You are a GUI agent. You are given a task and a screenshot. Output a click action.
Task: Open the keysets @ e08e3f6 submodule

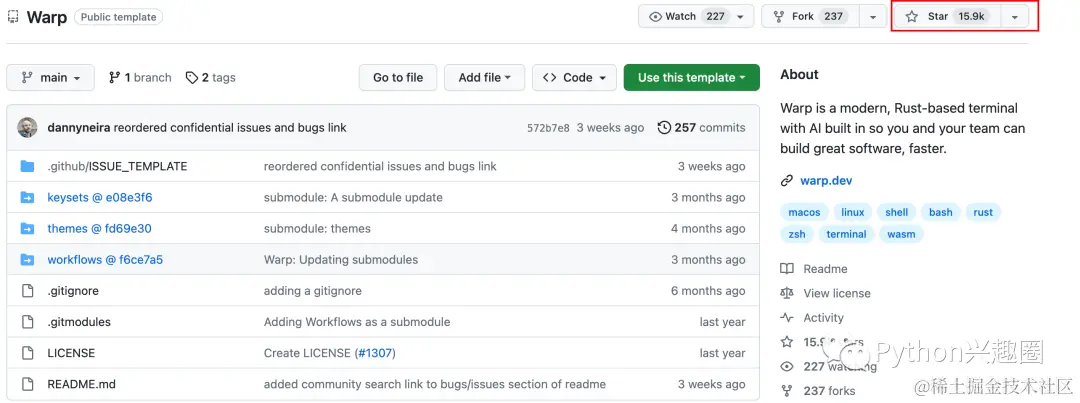click(x=100, y=198)
